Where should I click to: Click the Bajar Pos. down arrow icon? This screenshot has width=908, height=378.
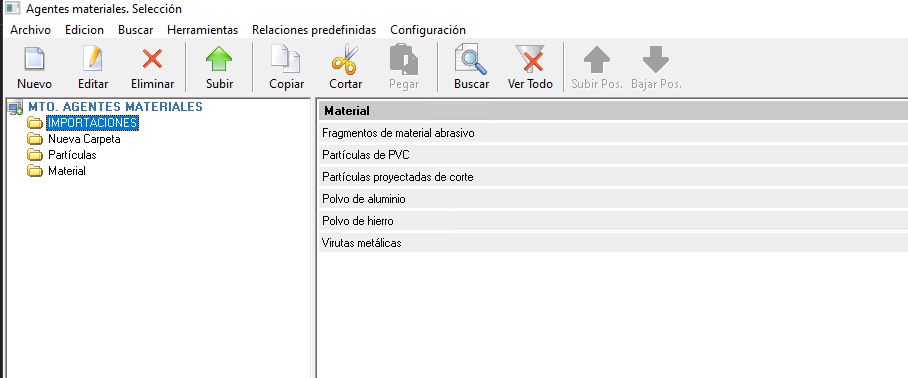pos(656,59)
